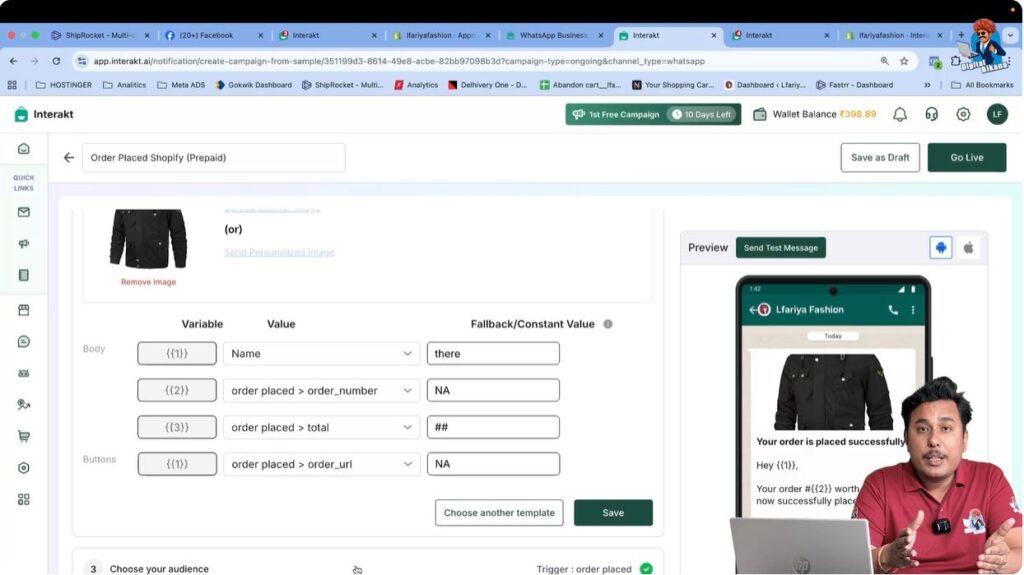
Task: Click the campaign name input field
Action: coord(214,157)
